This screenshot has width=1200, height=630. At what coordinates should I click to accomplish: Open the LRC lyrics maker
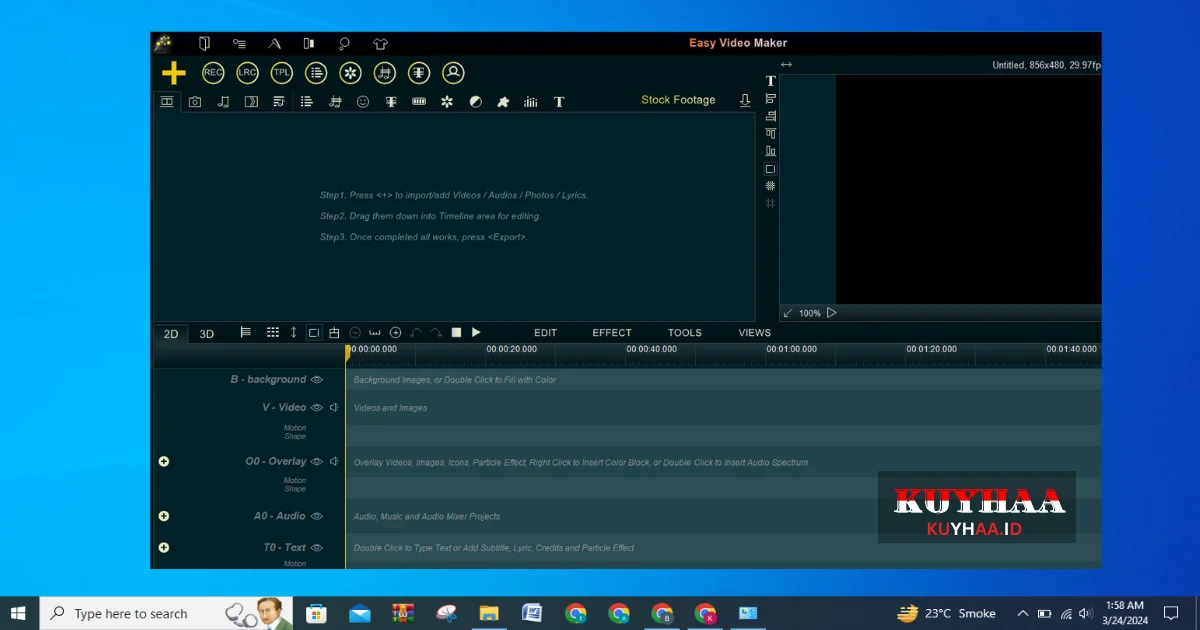click(247, 73)
